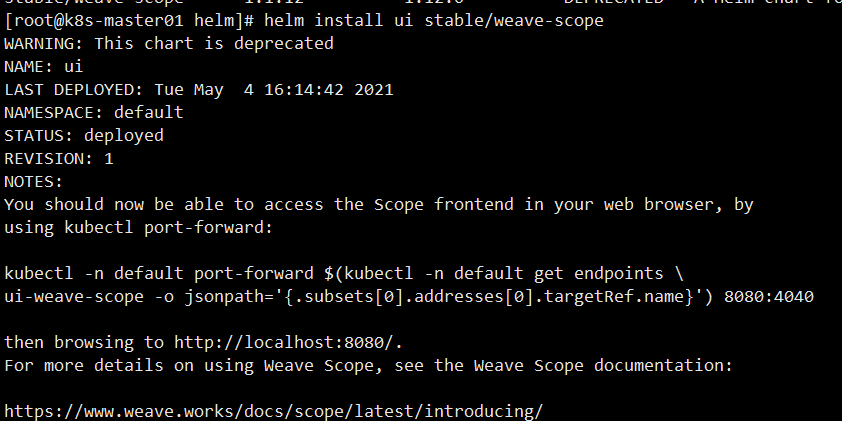Screen dimensions: 842x421
Task: Click the NOTES: heading line
Action: click(33, 182)
